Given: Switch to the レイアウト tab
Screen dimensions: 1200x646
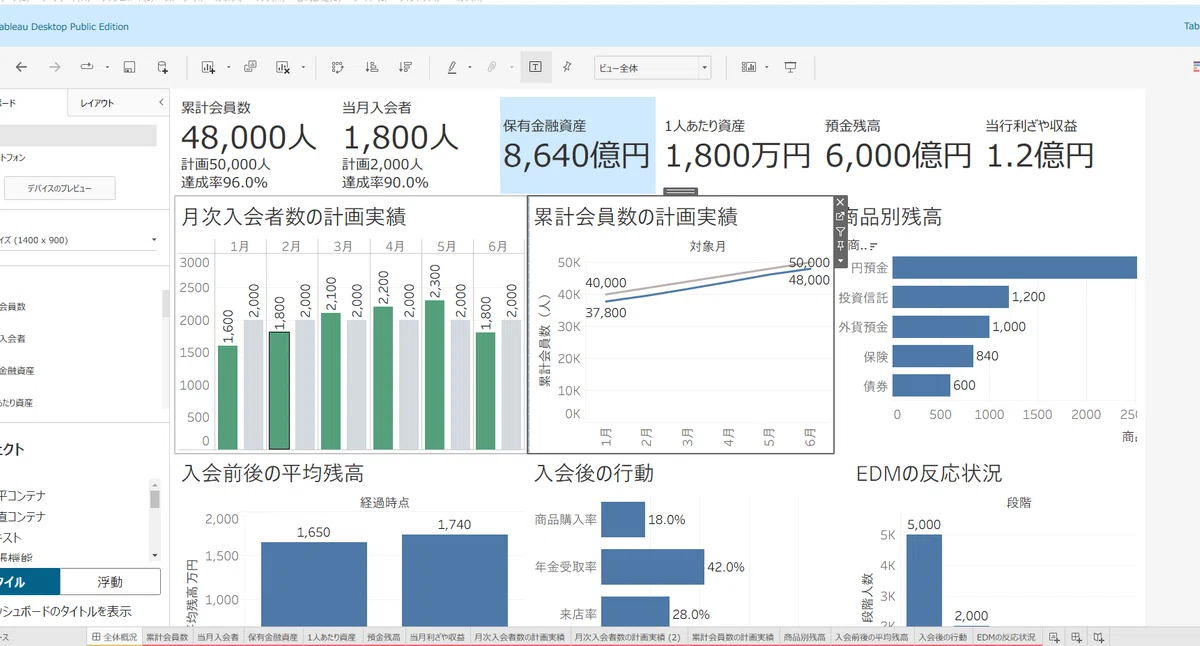Looking at the screenshot, I should click(x=97, y=103).
